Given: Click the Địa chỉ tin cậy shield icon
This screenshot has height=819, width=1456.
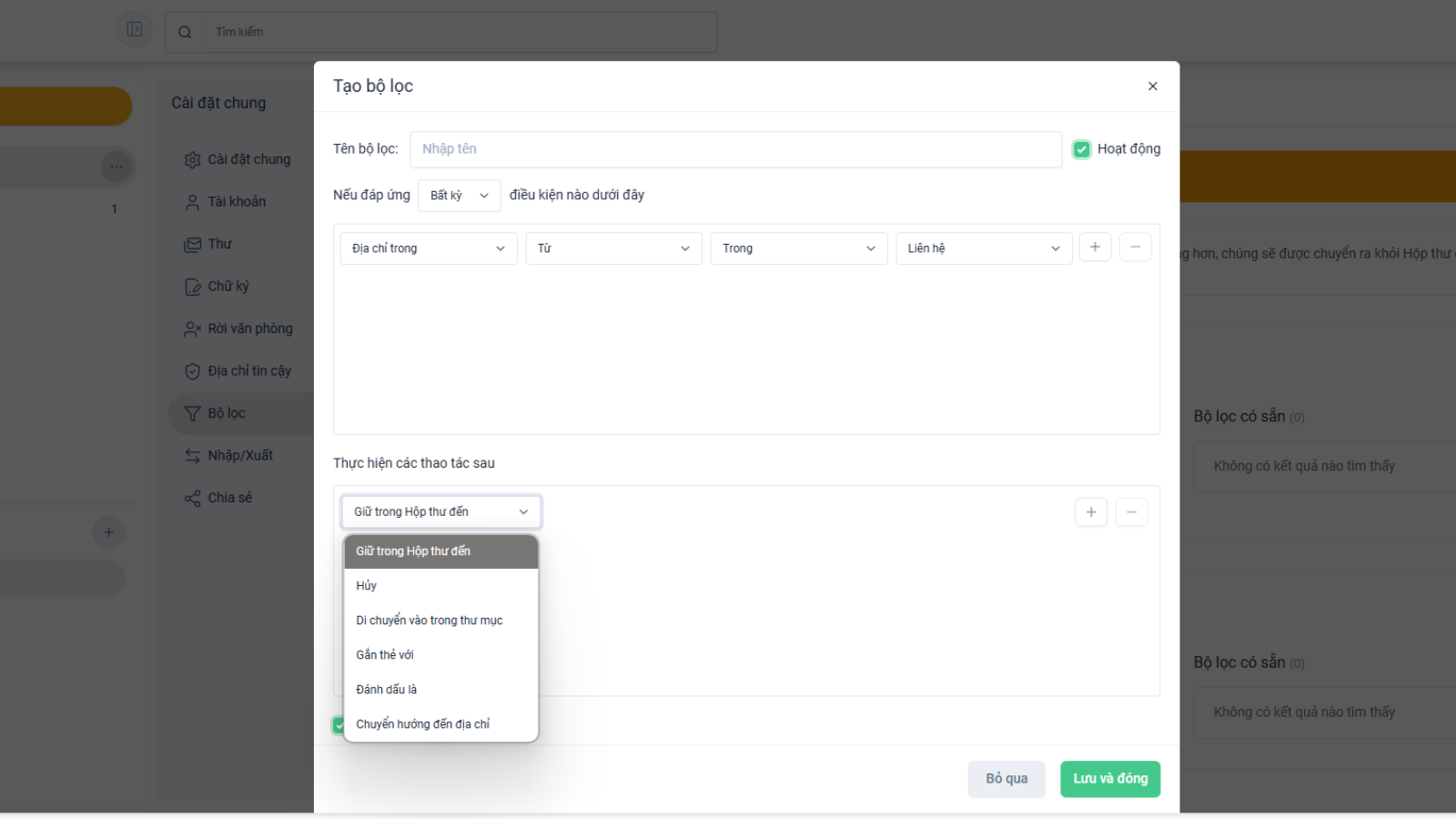Looking at the screenshot, I should 192,371.
